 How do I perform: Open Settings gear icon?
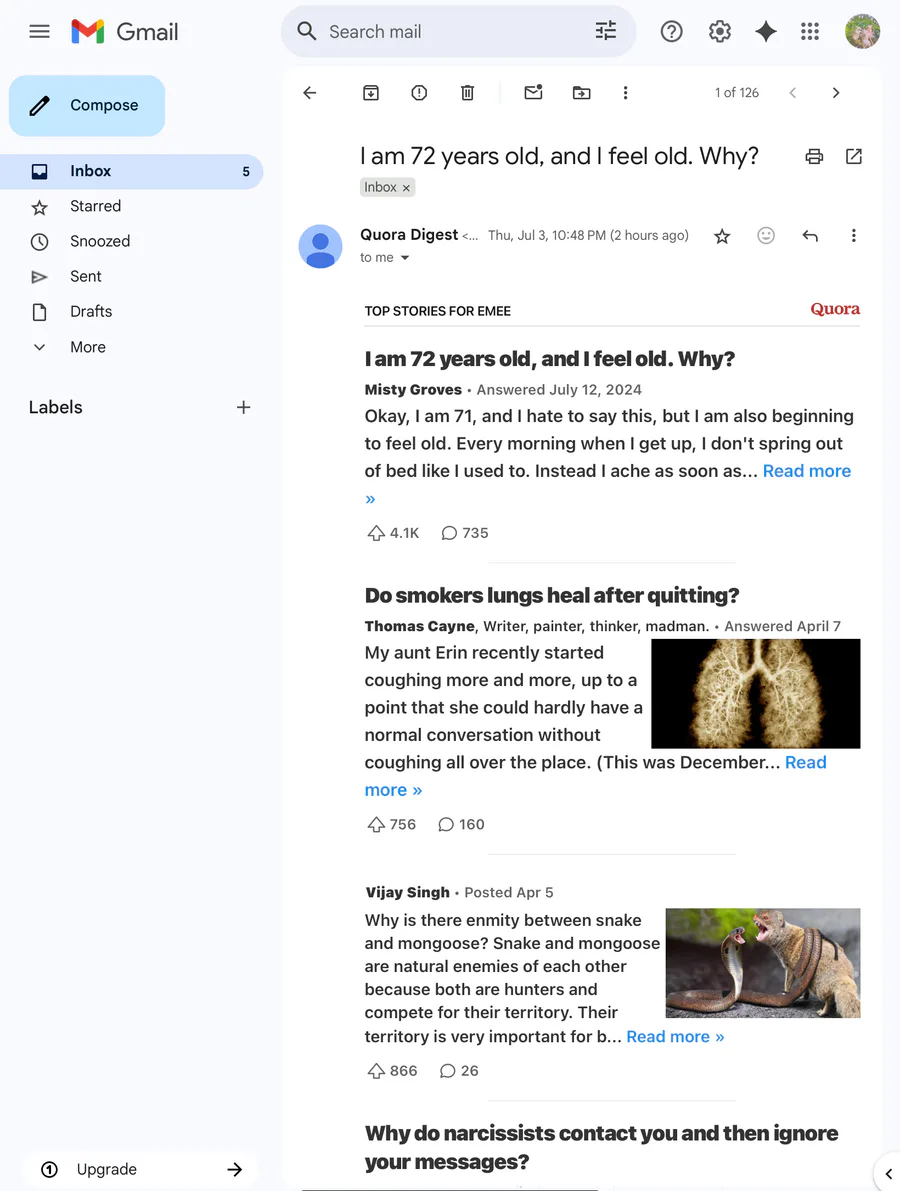(x=719, y=31)
